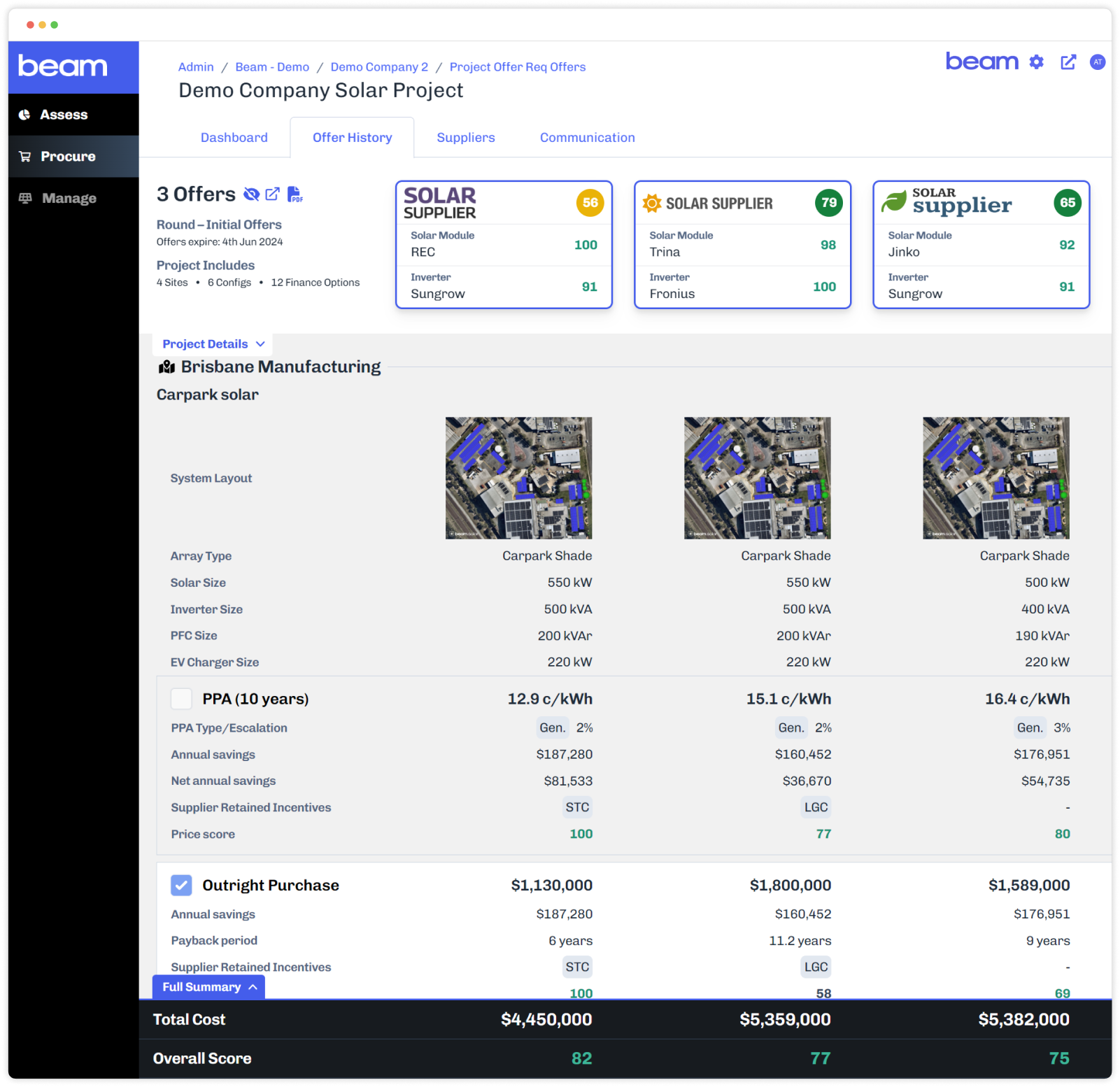Click the $1,800,000 outright purchase price
1120x1087 pixels.
[x=791, y=886]
